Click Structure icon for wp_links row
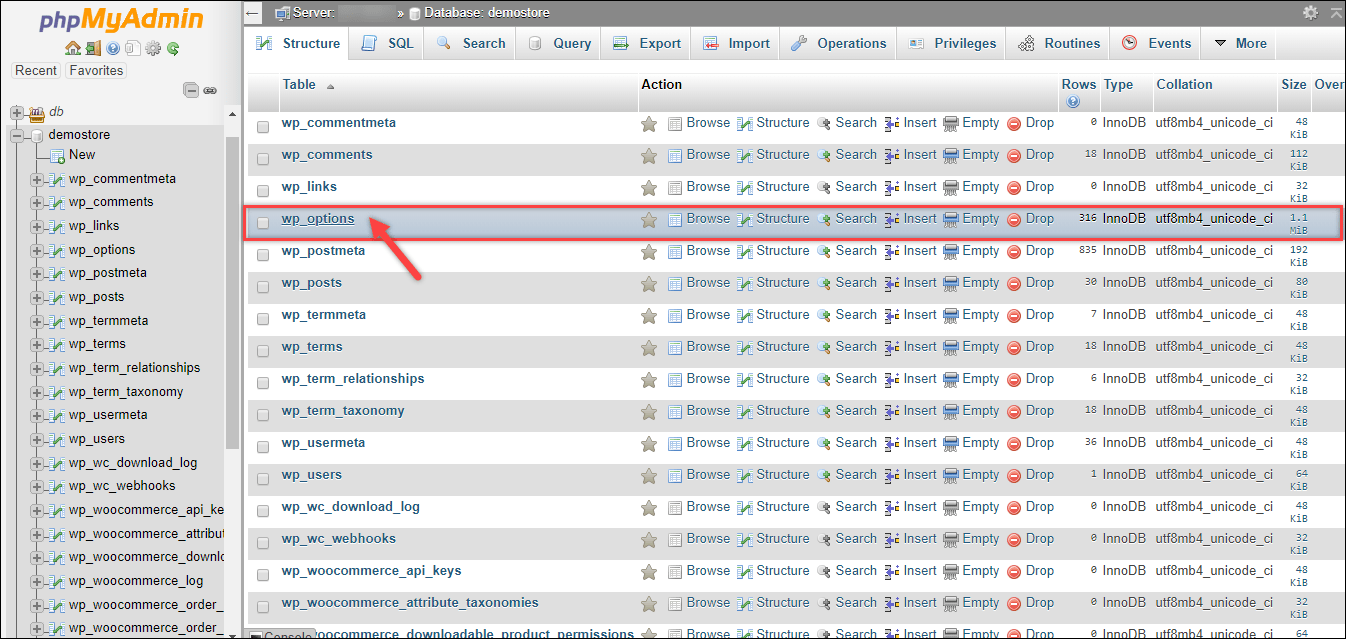Viewport: 1346px width, 639px height. click(x=745, y=187)
